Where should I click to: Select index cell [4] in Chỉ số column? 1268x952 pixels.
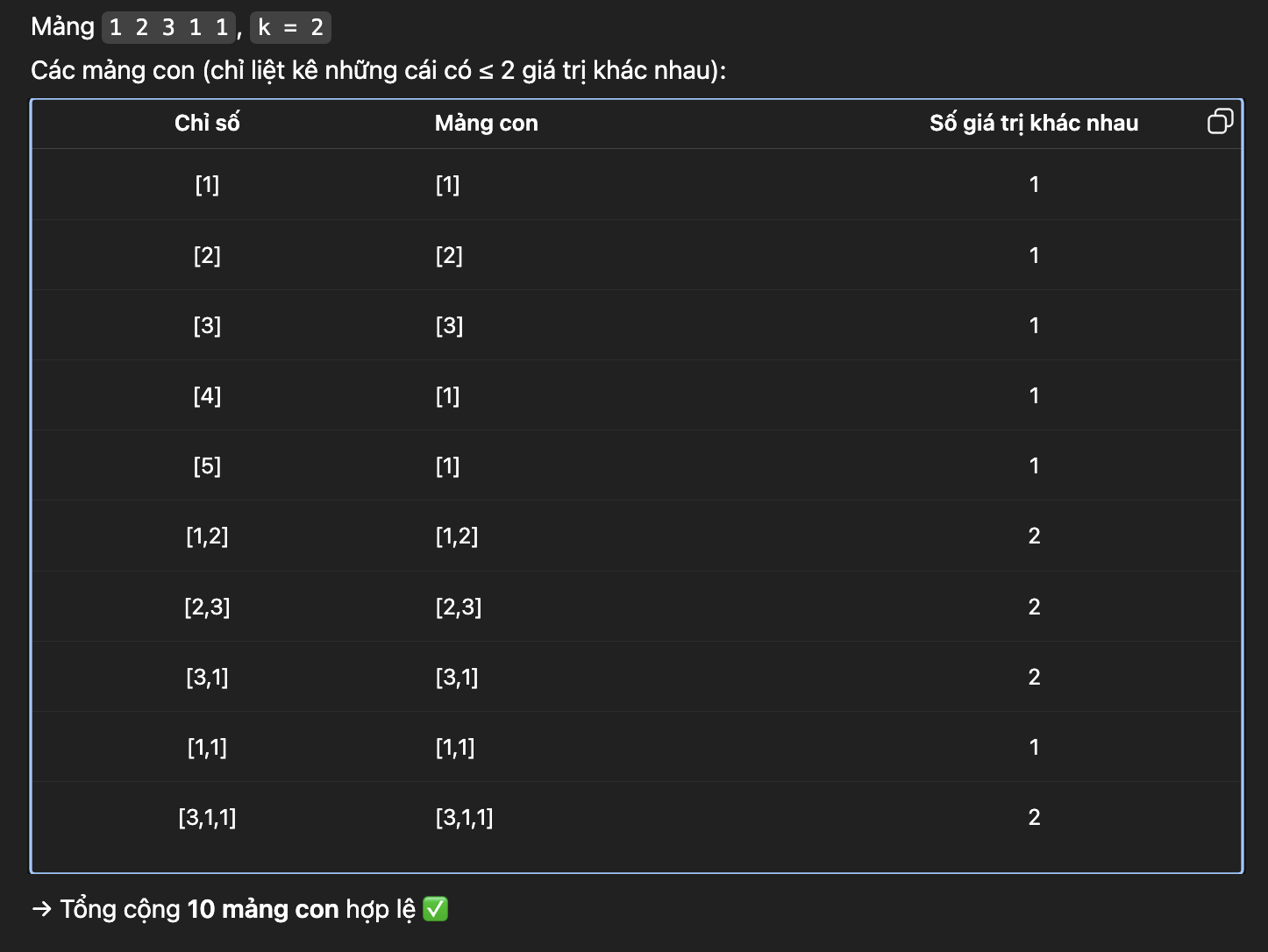(x=207, y=395)
